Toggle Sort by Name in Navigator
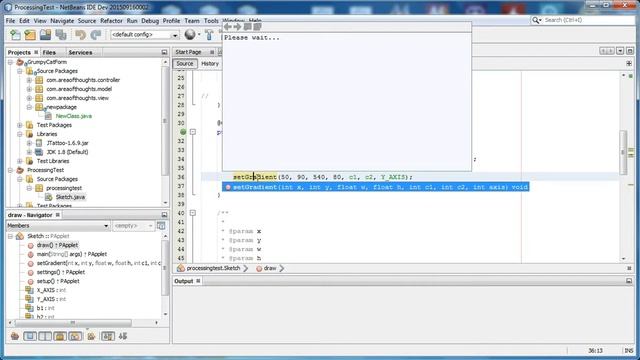640x360 pixels. pyautogui.click(x=108, y=336)
